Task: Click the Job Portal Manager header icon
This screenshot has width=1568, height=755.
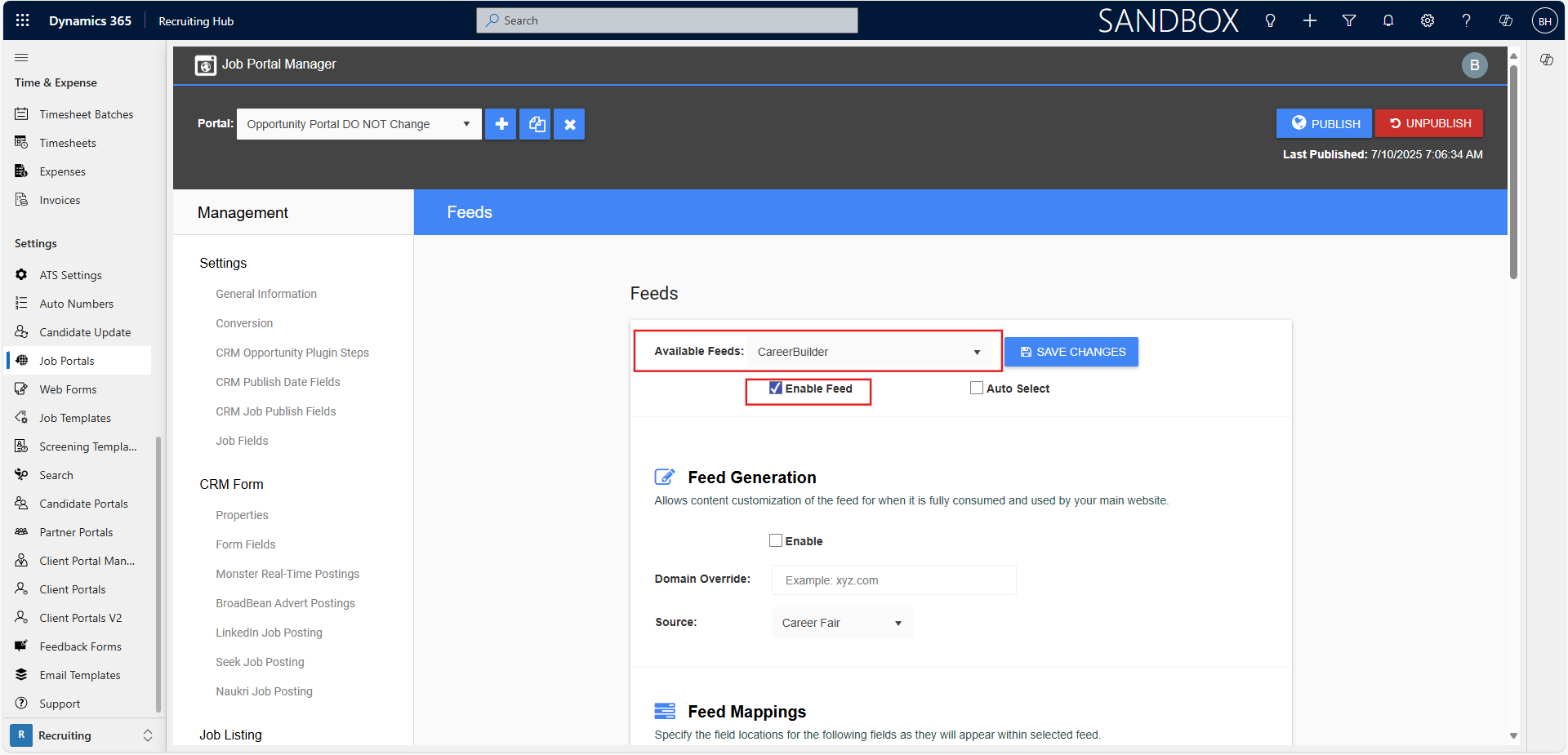Action: pos(205,64)
